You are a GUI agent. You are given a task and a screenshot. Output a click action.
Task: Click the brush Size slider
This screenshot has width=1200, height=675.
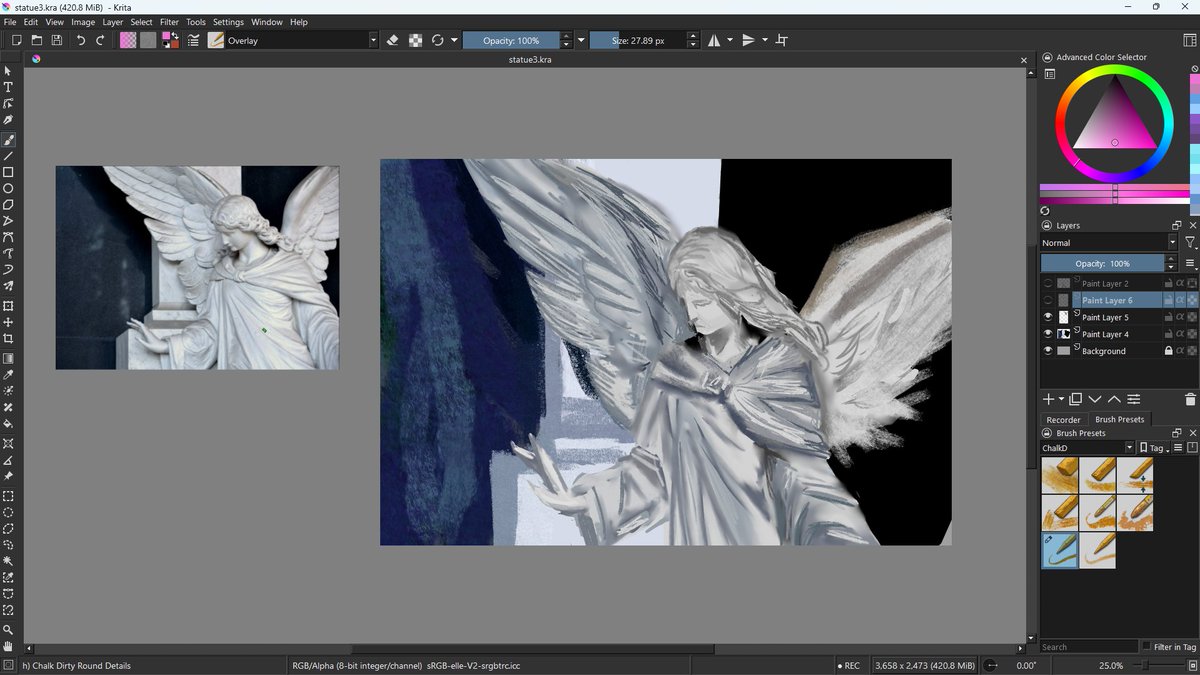pyautogui.click(x=639, y=40)
